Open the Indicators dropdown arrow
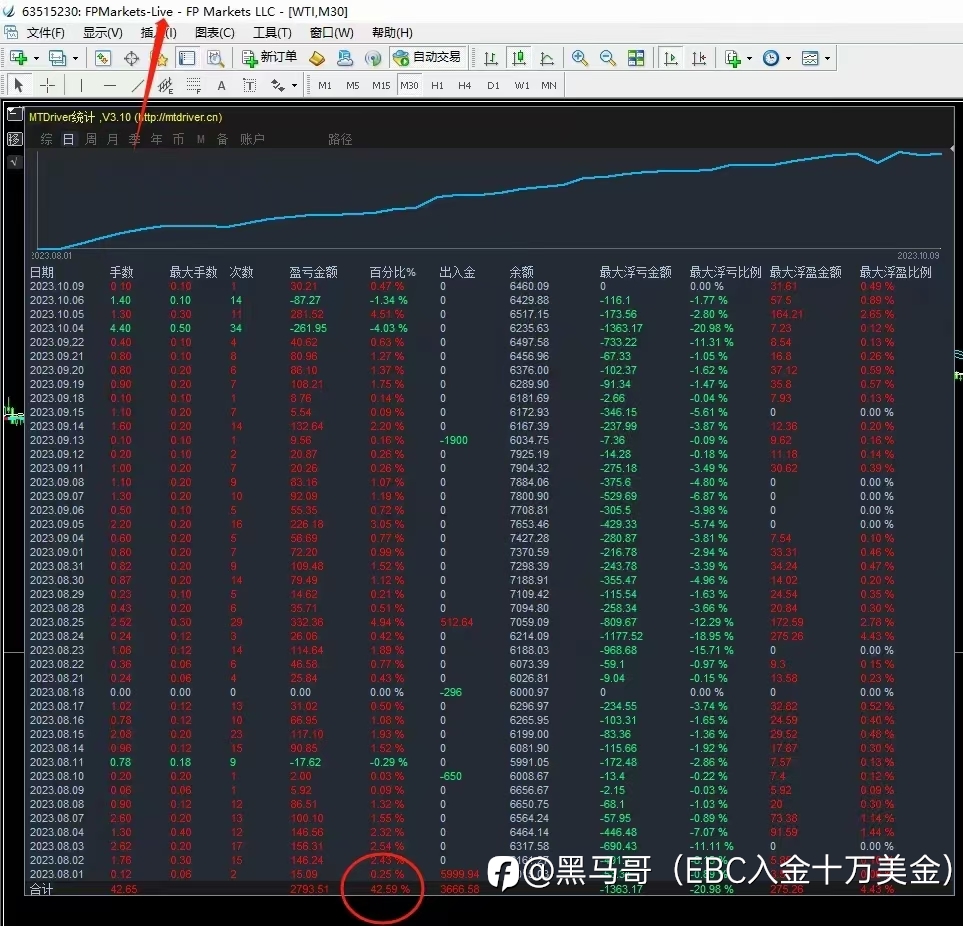This screenshot has width=963, height=926. (749, 59)
